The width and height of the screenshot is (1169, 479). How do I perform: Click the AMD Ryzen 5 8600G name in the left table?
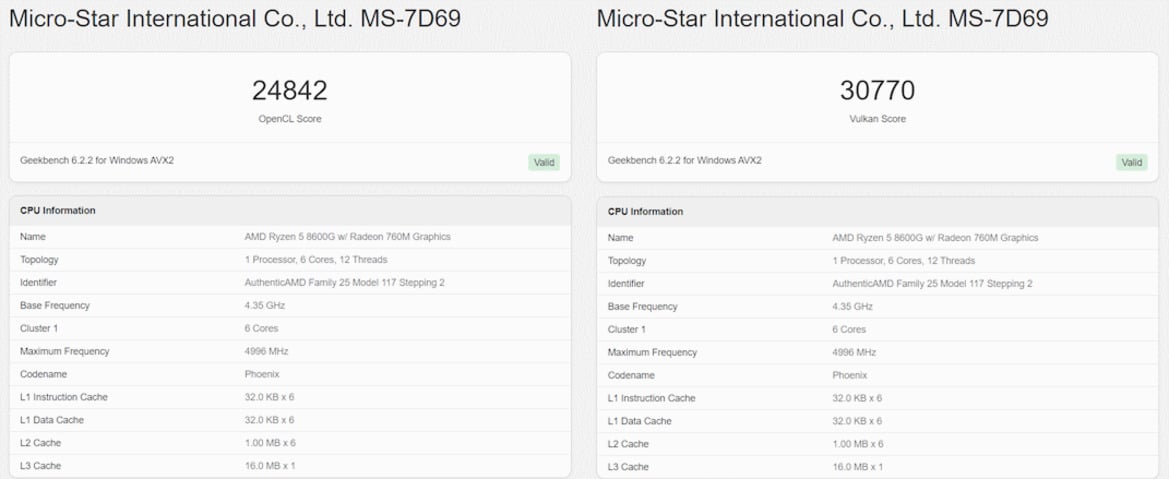click(347, 237)
